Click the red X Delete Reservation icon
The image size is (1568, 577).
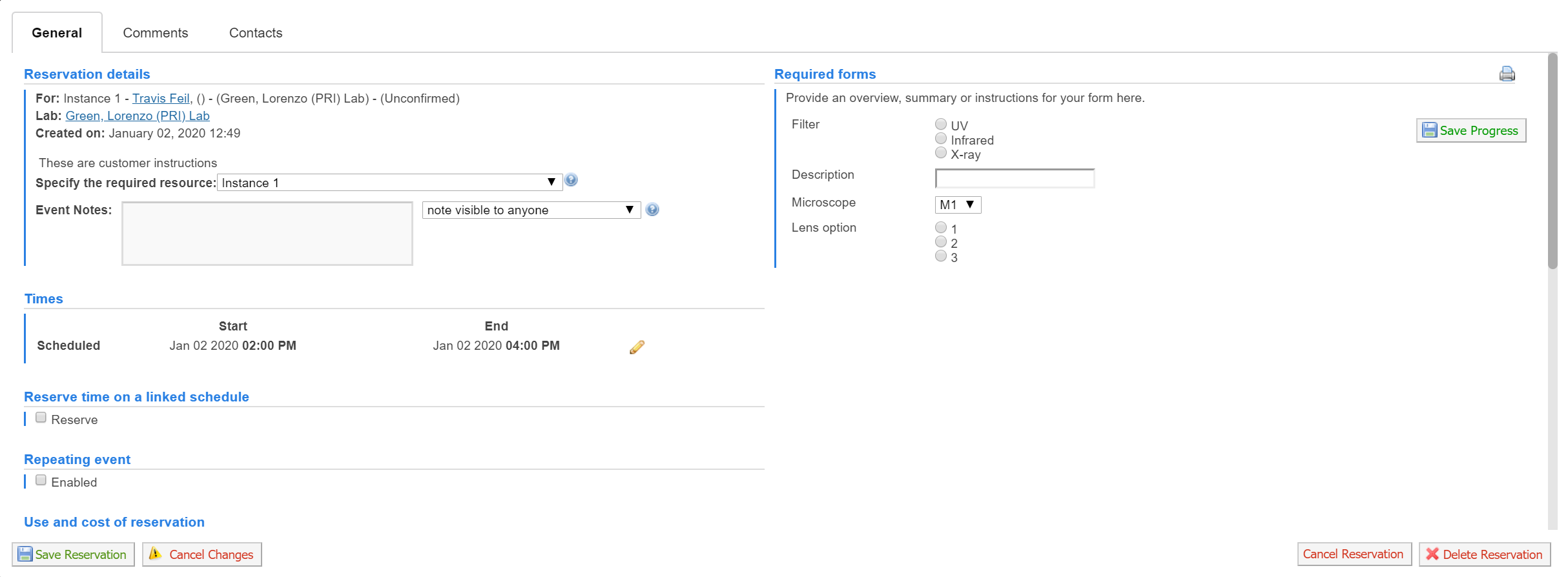pos(1432,554)
